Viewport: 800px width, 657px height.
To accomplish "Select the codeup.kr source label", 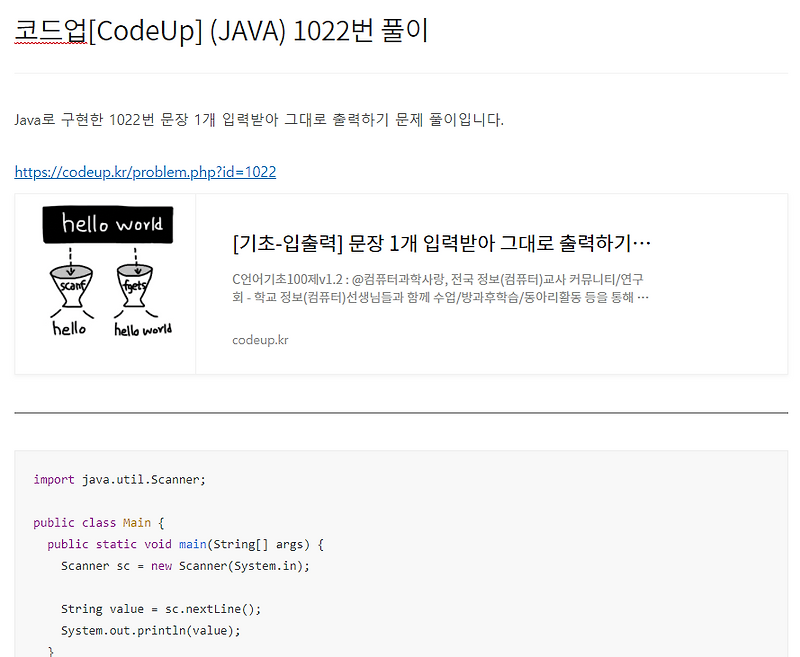I will click(259, 339).
